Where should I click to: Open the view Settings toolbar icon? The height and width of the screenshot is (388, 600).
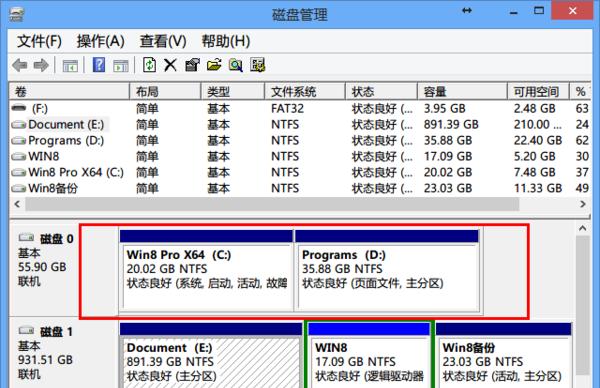coord(258,65)
